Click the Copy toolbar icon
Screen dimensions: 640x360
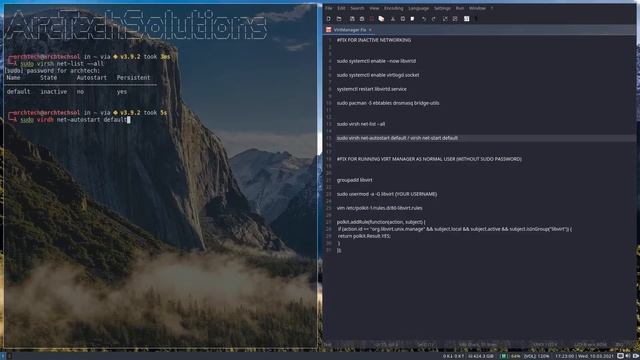[x=403, y=19]
